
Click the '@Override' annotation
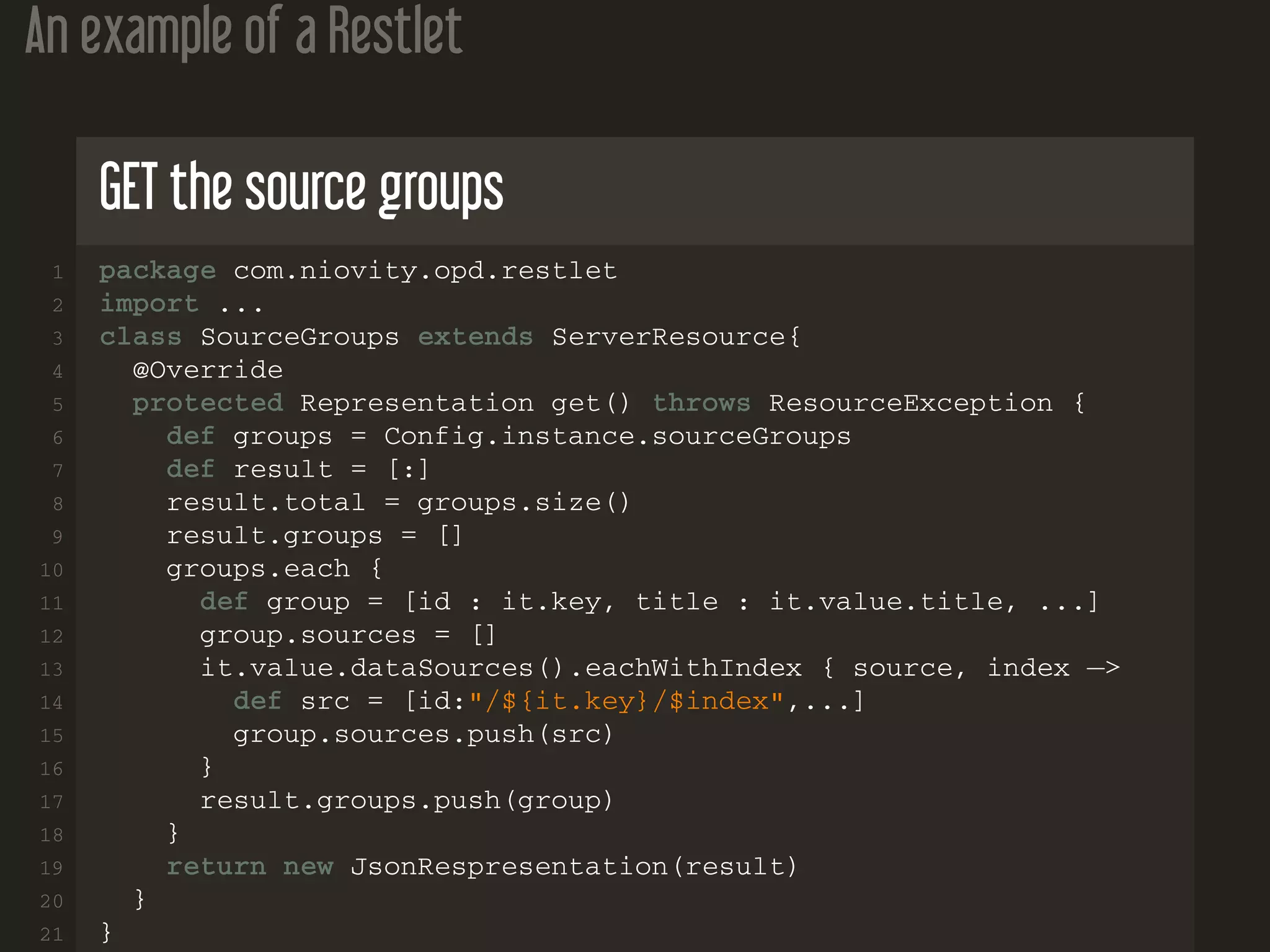[208, 370]
